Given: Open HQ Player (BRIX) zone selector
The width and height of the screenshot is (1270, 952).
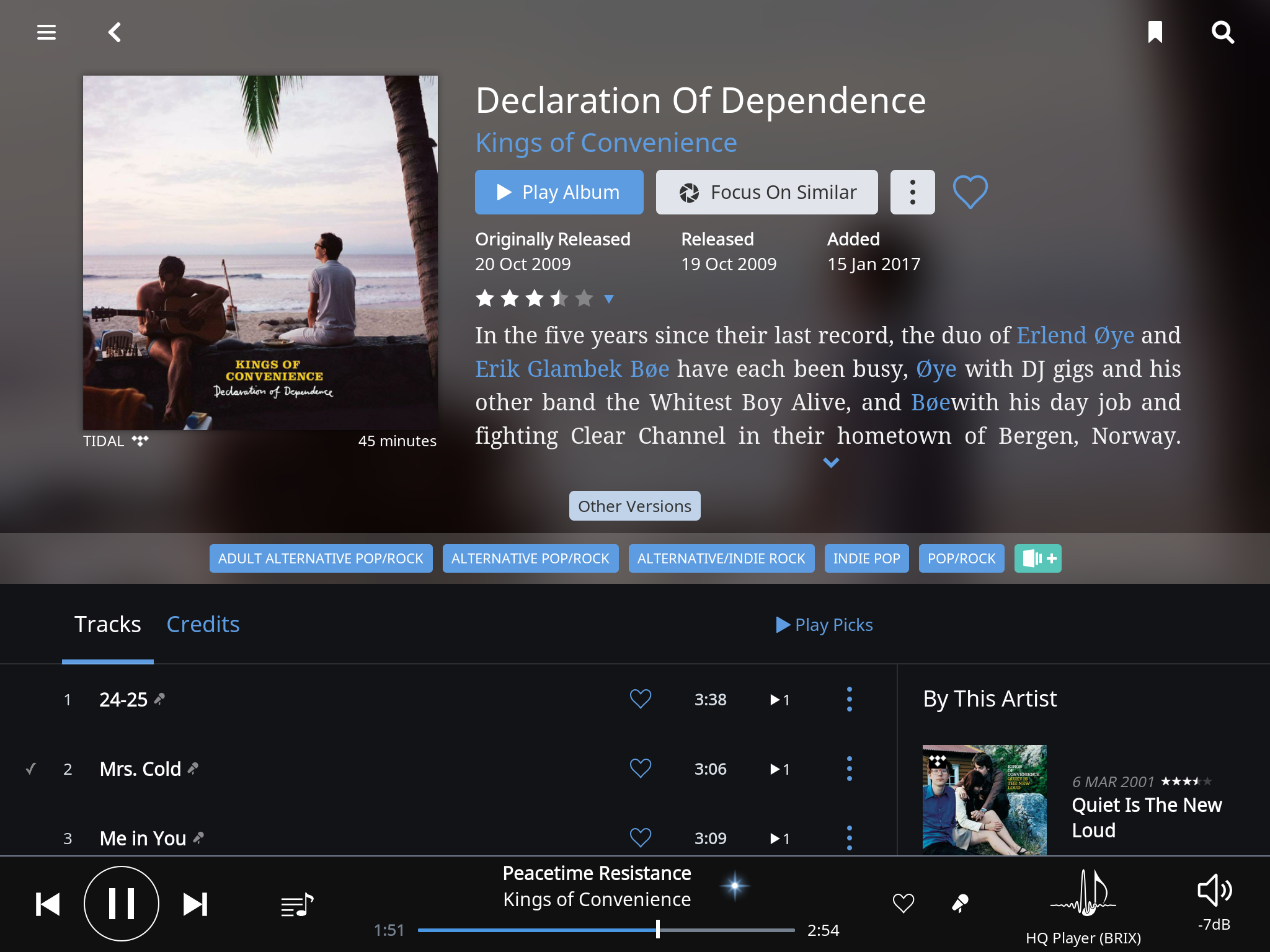Looking at the screenshot, I should (1083, 908).
